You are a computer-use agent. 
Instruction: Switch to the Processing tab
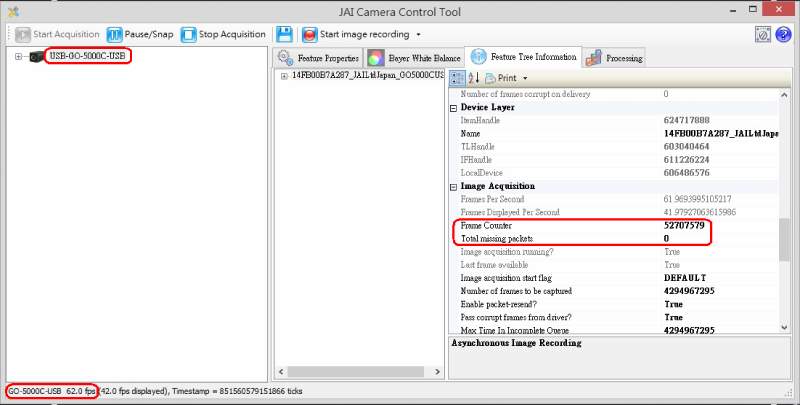click(614, 58)
